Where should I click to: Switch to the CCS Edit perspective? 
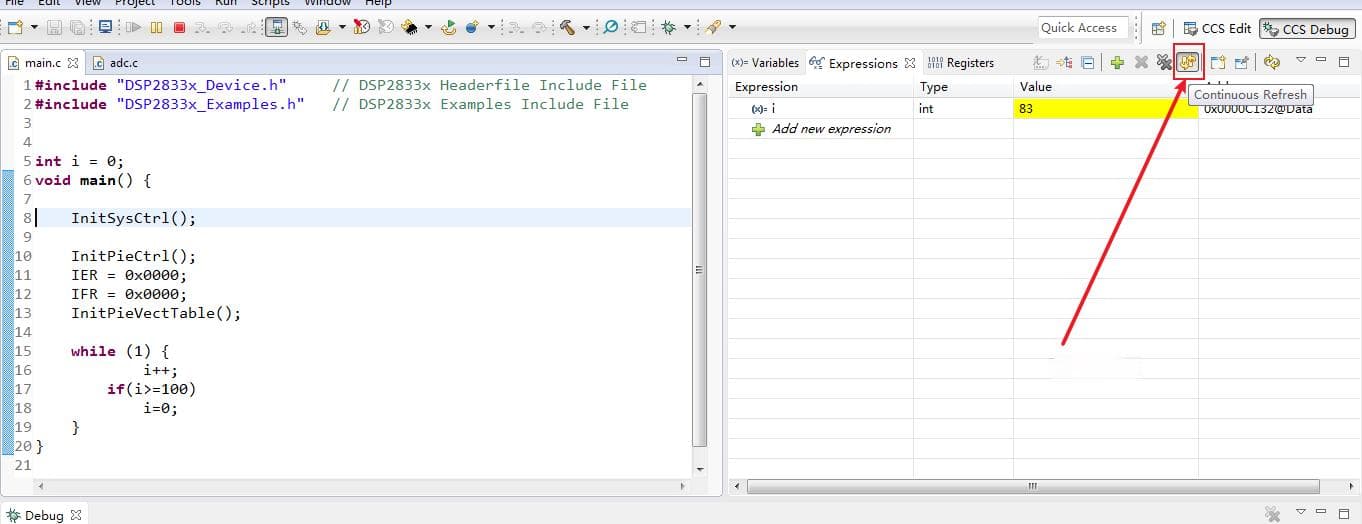pos(1216,29)
